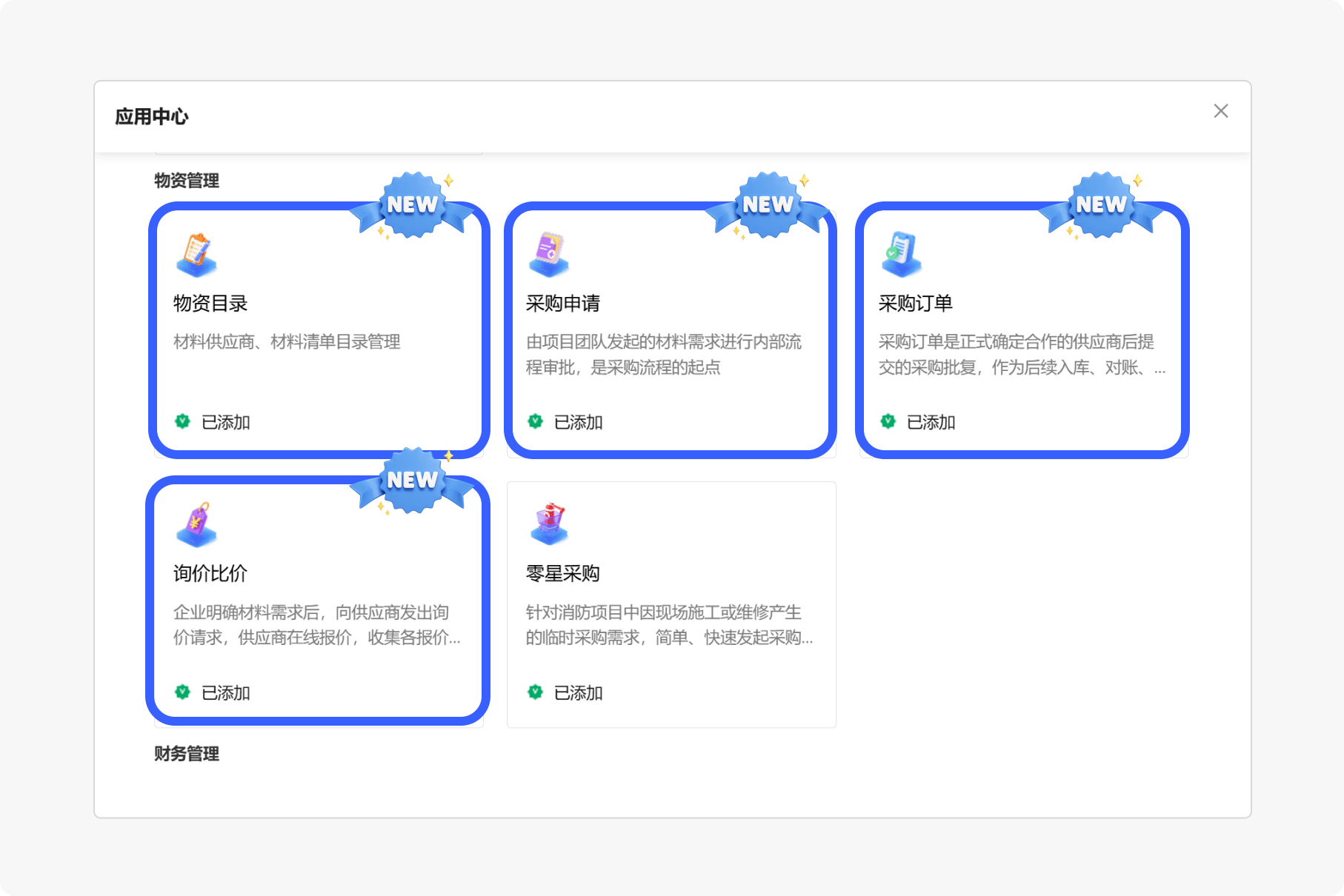1344x896 pixels.
Task: Open the 零星采购 app title
Action: (x=563, y=574)
